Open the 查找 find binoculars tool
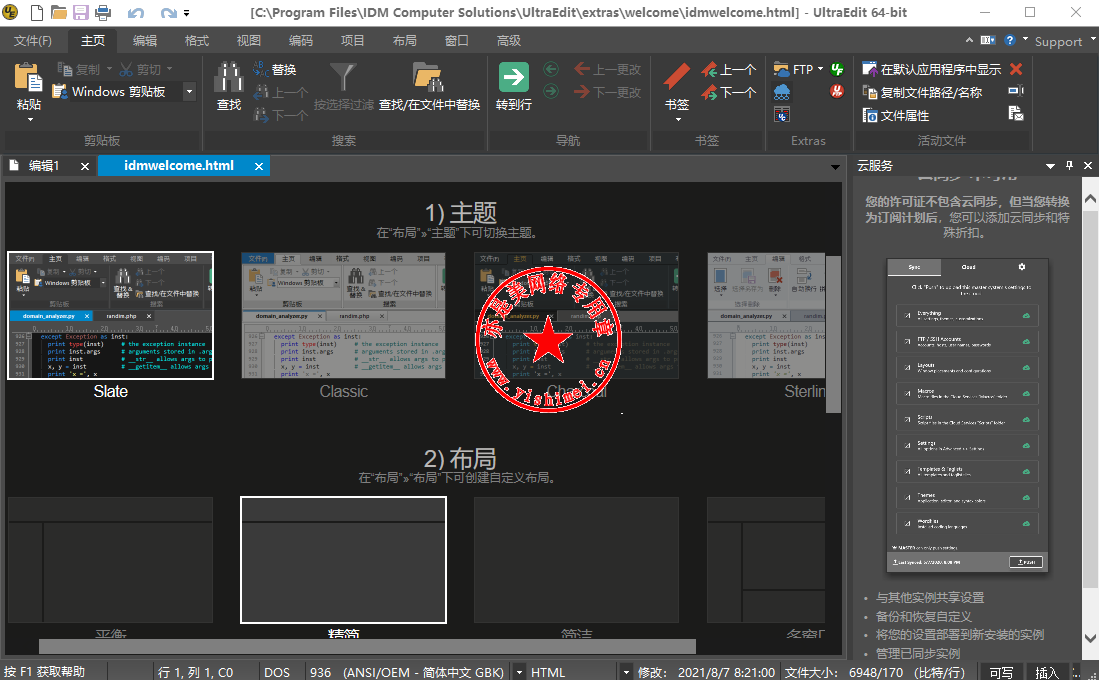Image resolution: width=1099 pixels, height=680 pixels. click(x=228, y=77)
